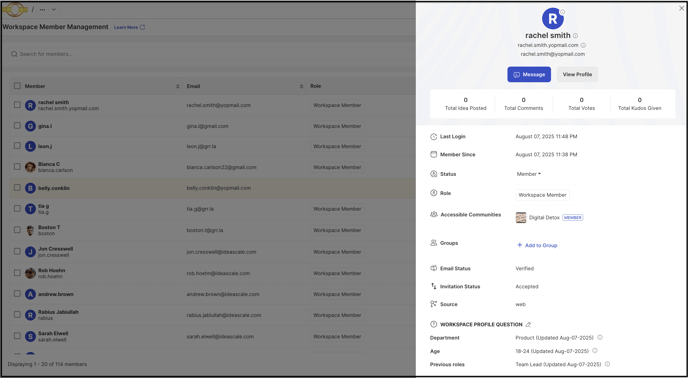Click the gina.l avatar icon
Screen dimensions: 688x378
(x=30, y=126)
